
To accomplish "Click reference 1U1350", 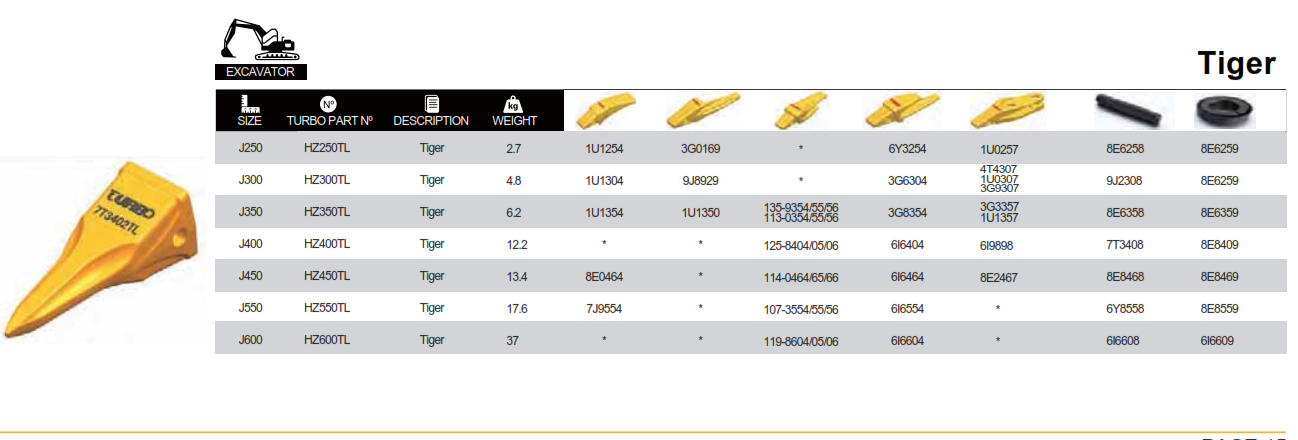I will coord(701,213).
